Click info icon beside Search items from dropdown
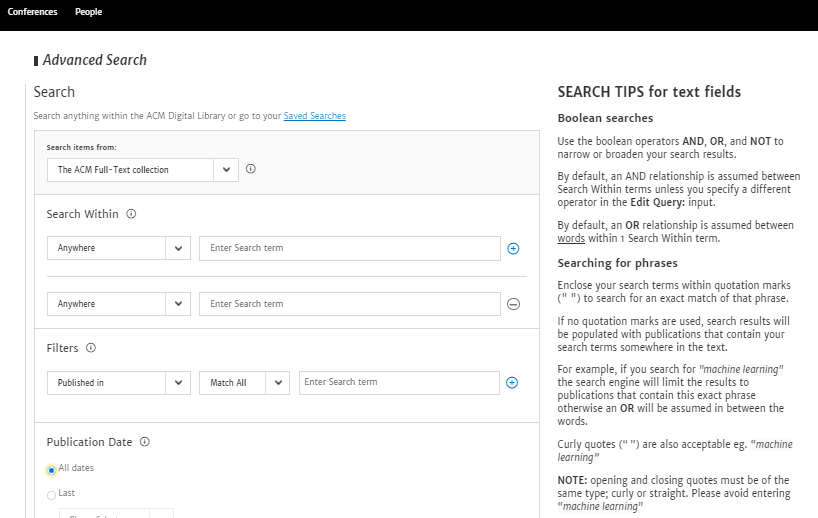This screenshot has height=518, width=818. coord(250,169)
